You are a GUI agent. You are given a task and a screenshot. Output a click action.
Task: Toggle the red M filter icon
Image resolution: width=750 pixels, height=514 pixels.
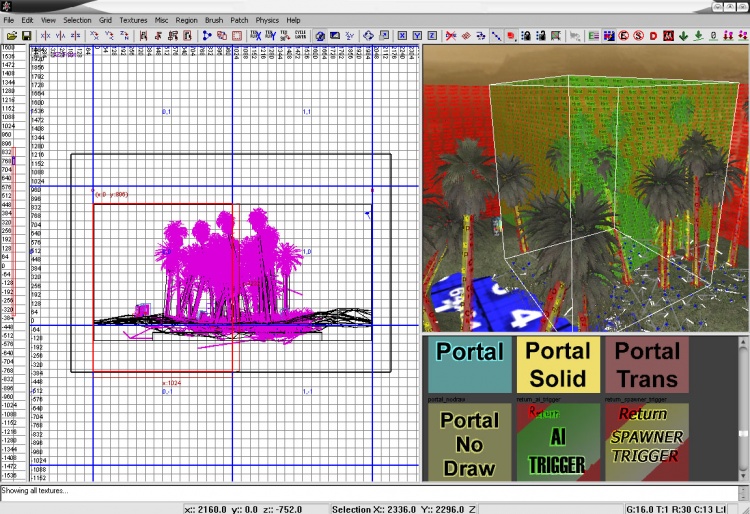[668, 36]
